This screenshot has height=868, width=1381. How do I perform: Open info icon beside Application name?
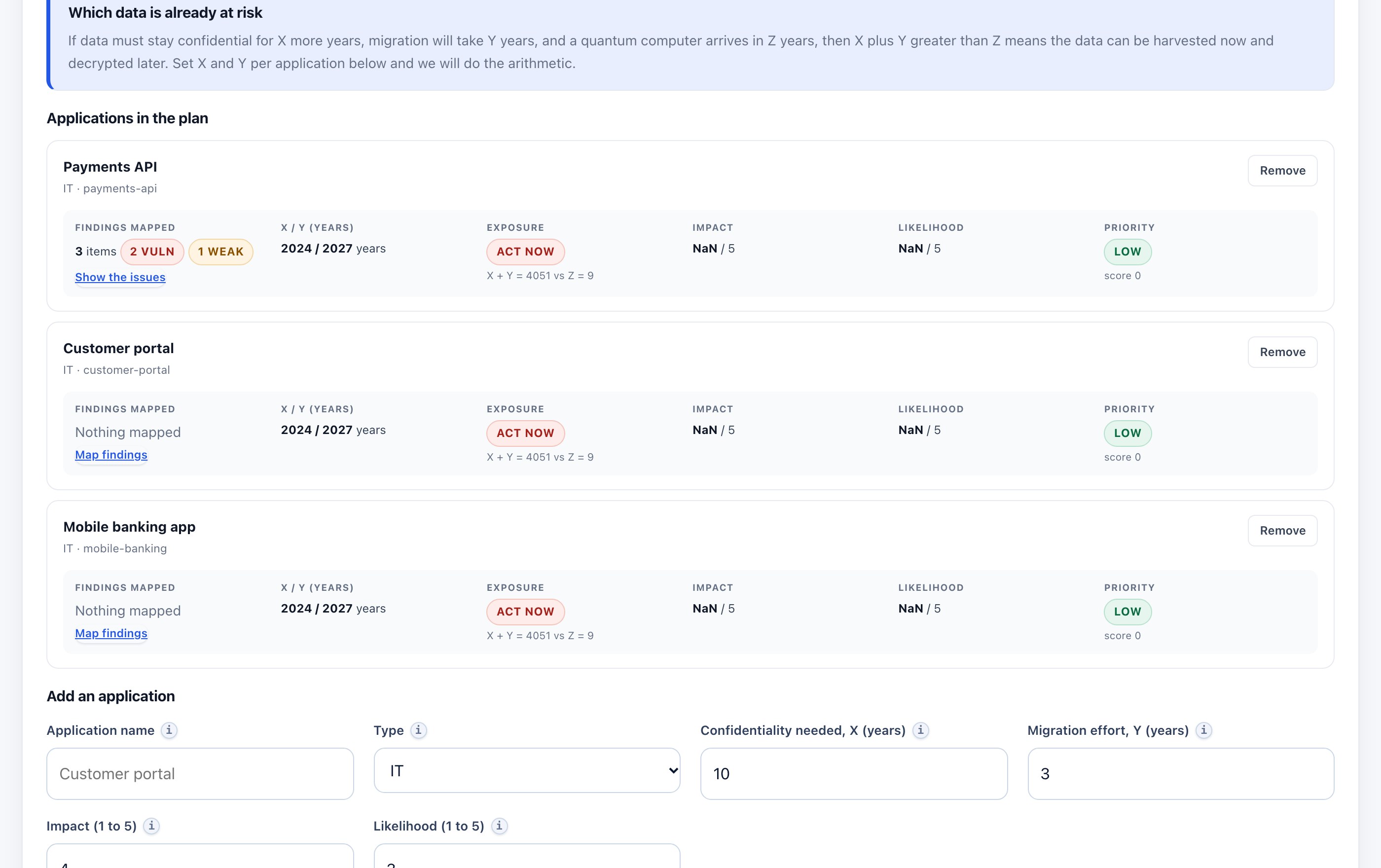tap(169, 730)
